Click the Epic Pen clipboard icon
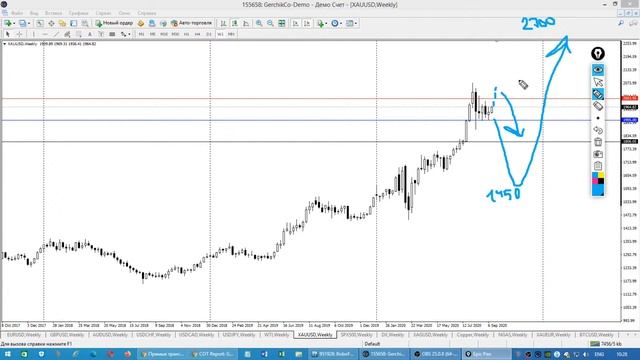640x360 pixels. tap(598, 166)
